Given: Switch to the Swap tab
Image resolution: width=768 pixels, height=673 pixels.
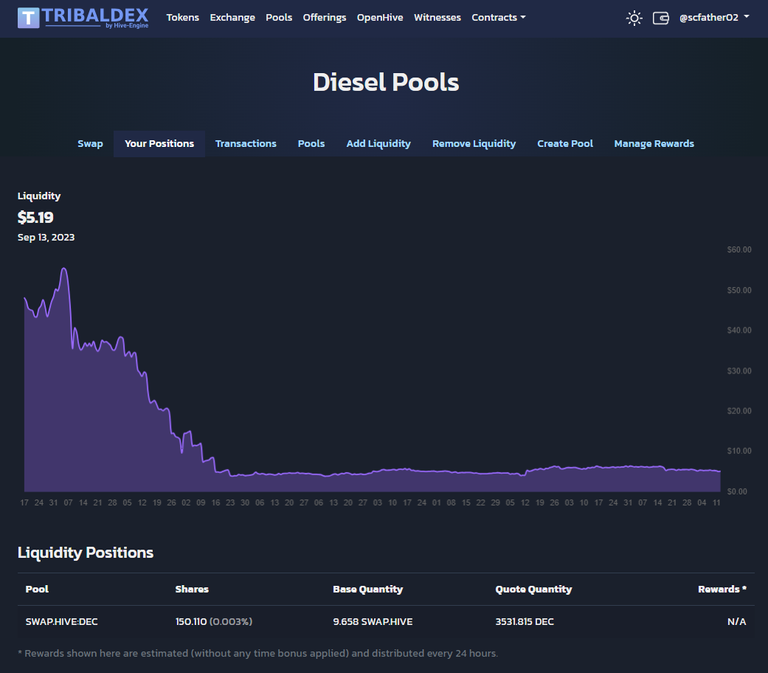Looking at the screenshot, I should (90, 144).
